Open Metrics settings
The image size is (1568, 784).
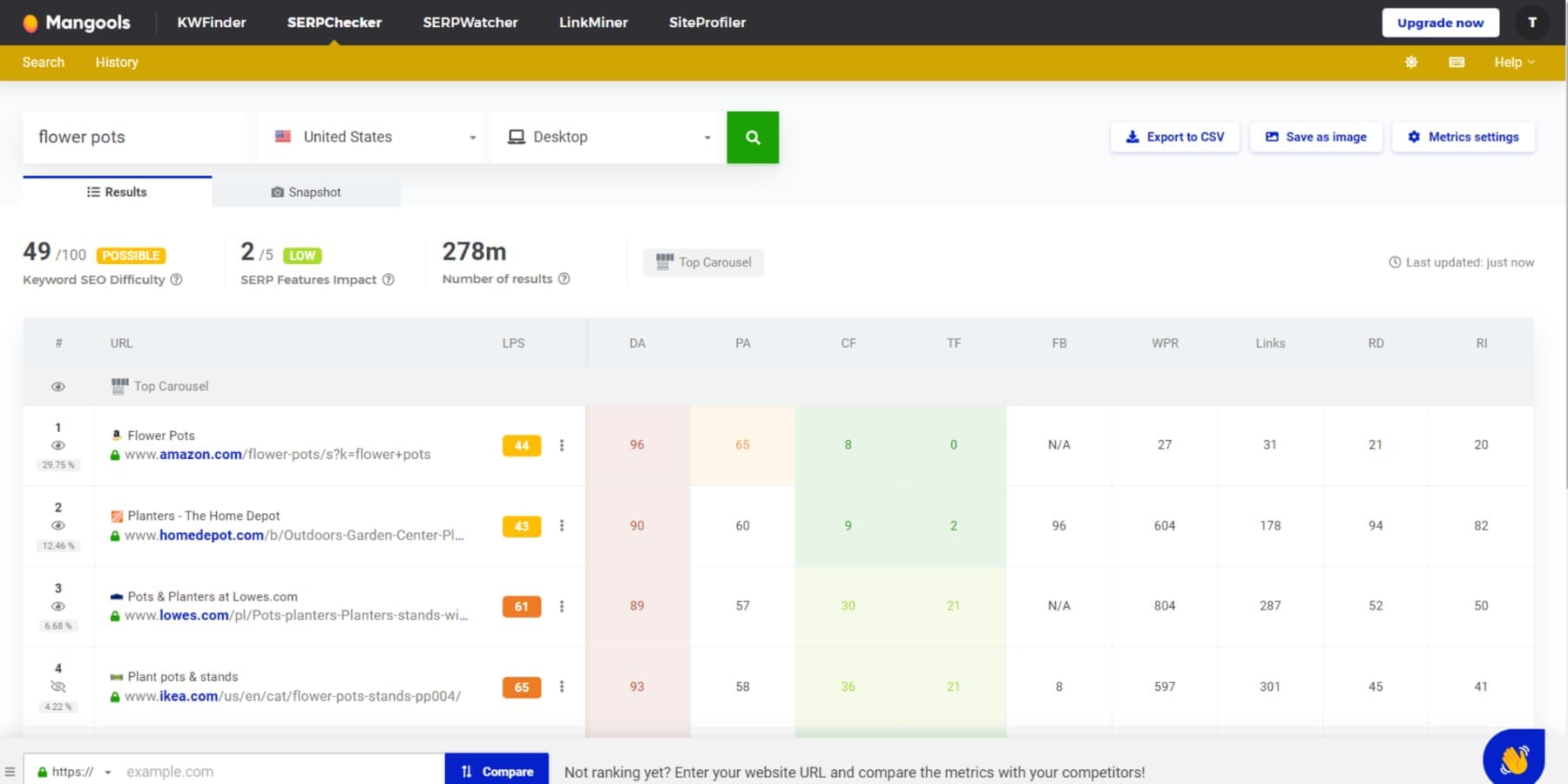(1463, 137)
